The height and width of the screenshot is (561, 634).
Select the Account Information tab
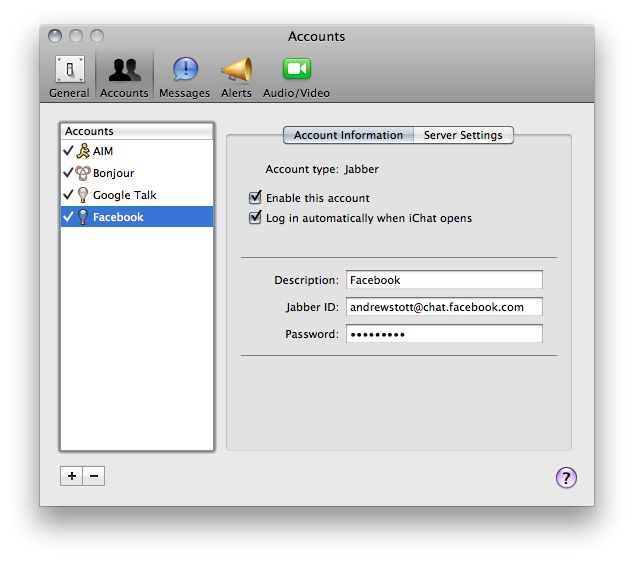(348, 135)
